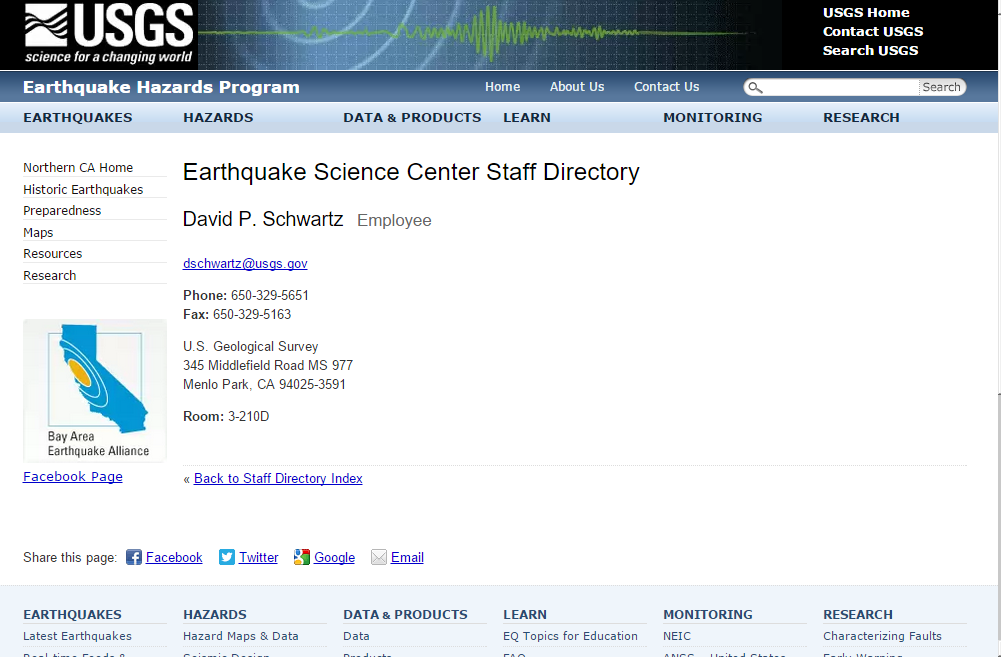Screen dimensions: 1001x657
Task: Click the Facebook share icon
Action: 134,557
